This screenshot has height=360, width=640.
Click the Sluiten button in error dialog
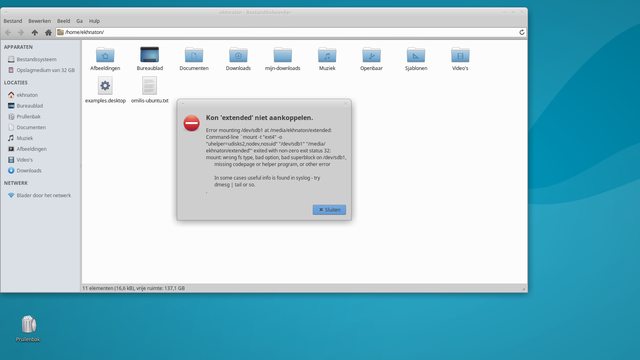pos(329,210)
